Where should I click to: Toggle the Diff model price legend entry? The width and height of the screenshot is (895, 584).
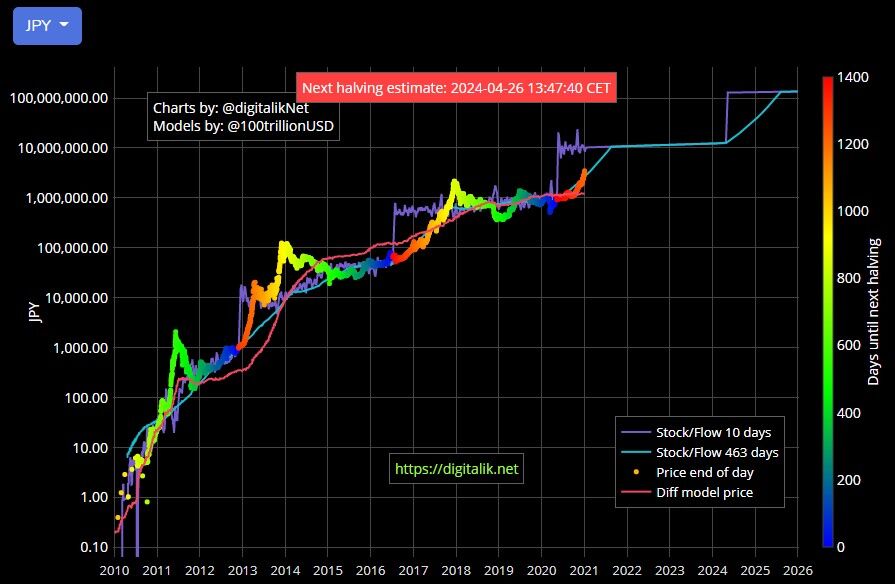(687, 492)
